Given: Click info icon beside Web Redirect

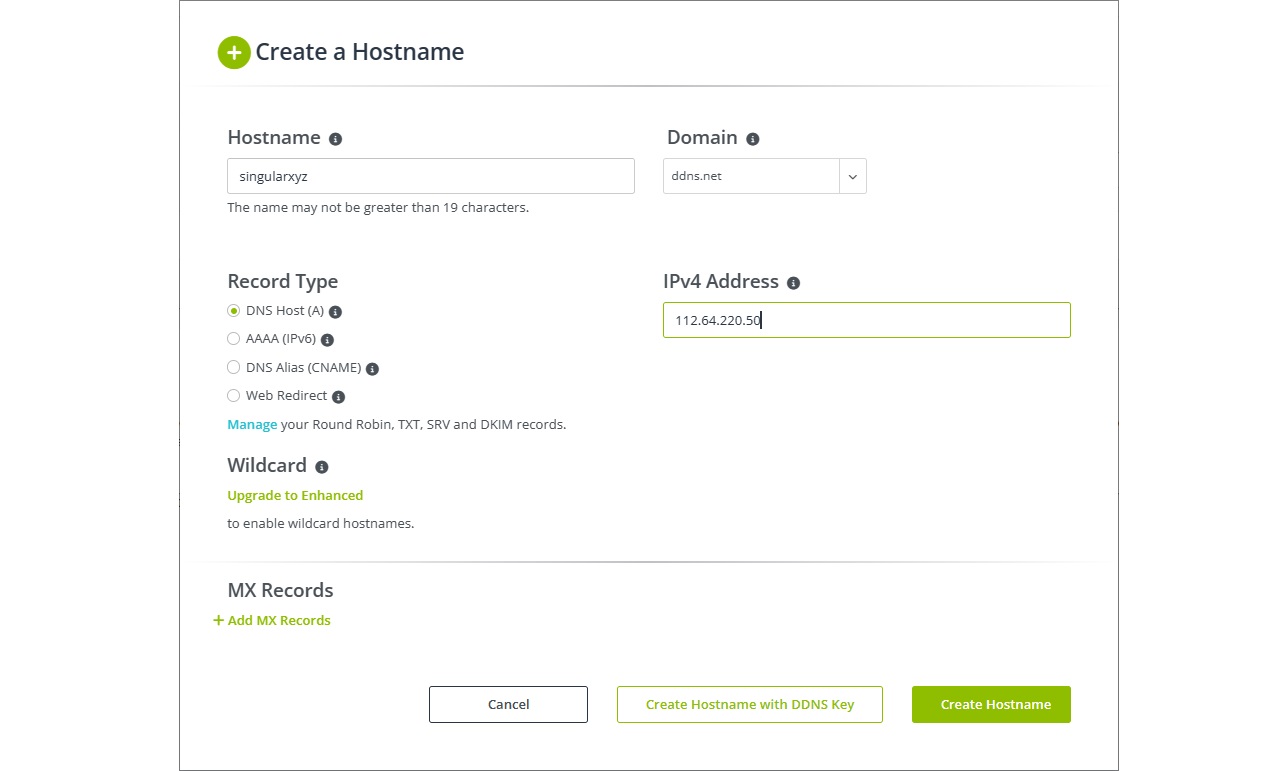Looking at the screenshot, I should point(339,397).
